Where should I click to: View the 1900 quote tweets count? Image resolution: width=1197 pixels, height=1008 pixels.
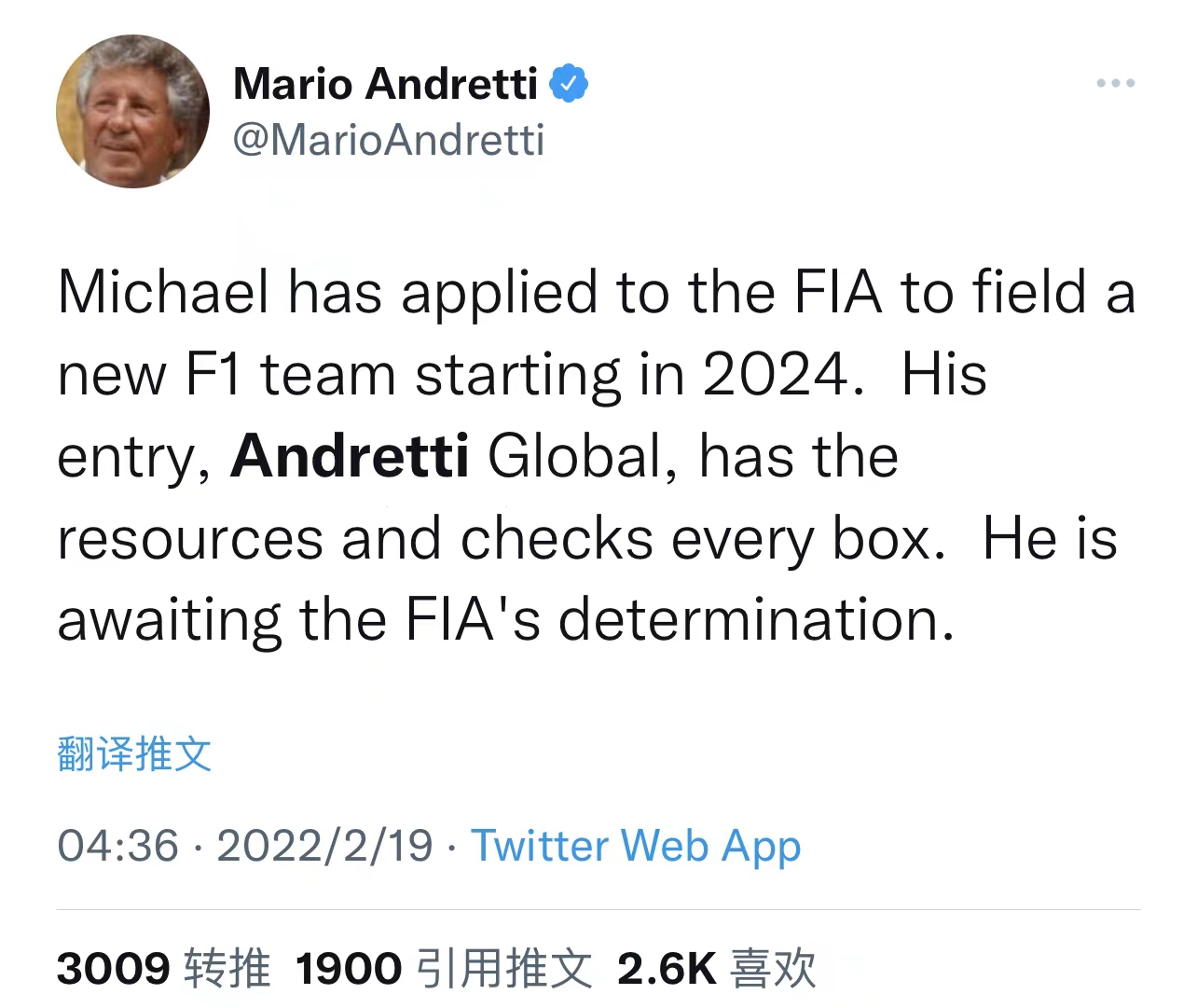click(349, 968)
